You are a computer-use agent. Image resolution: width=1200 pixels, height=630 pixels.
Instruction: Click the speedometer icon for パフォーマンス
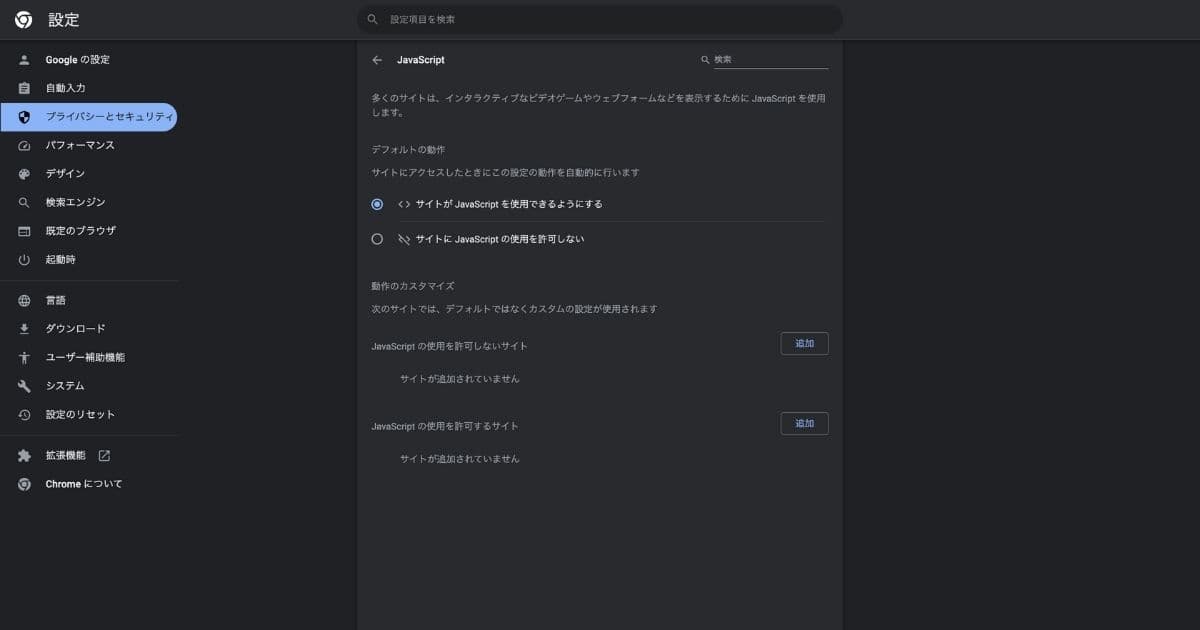[x=24, y=145]
